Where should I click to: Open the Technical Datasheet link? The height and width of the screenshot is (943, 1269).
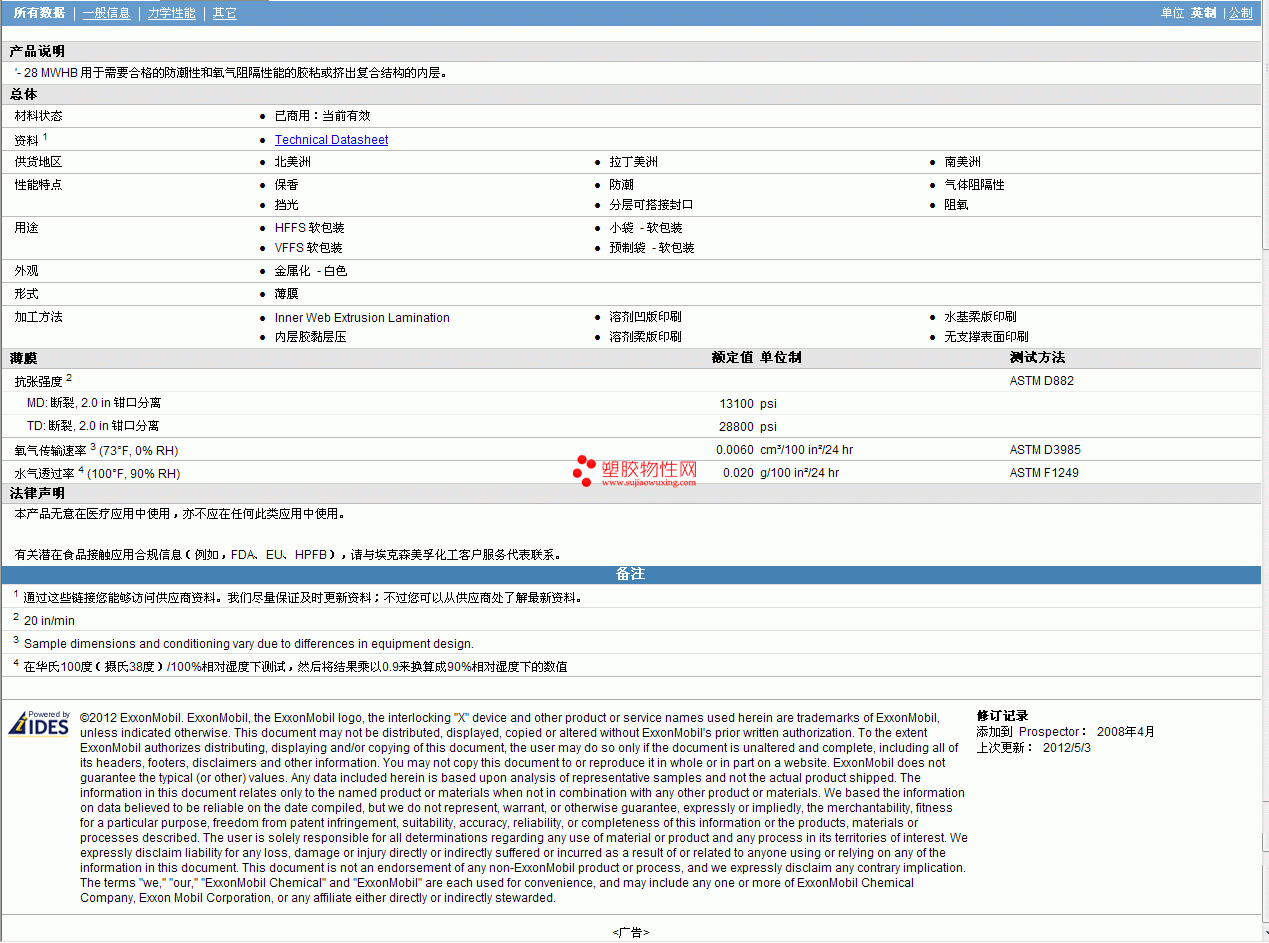(x=331, y=140)
